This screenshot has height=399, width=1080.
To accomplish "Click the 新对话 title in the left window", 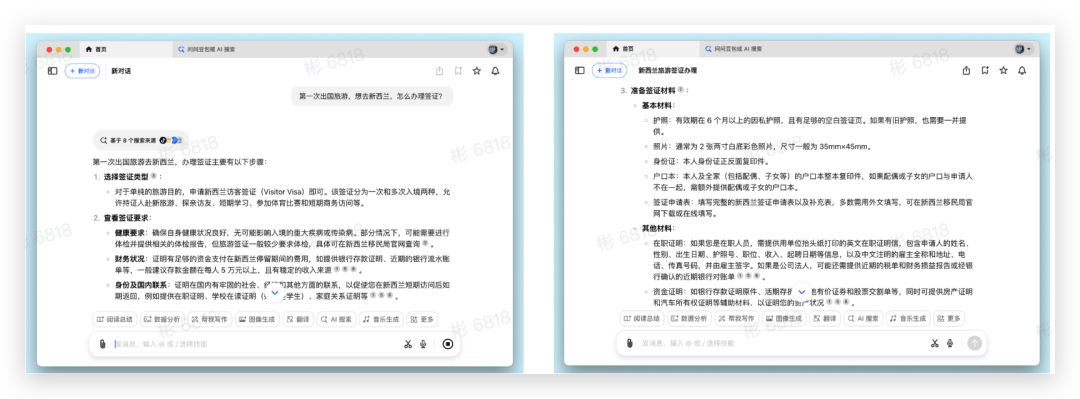I will (x=121, y=71).
